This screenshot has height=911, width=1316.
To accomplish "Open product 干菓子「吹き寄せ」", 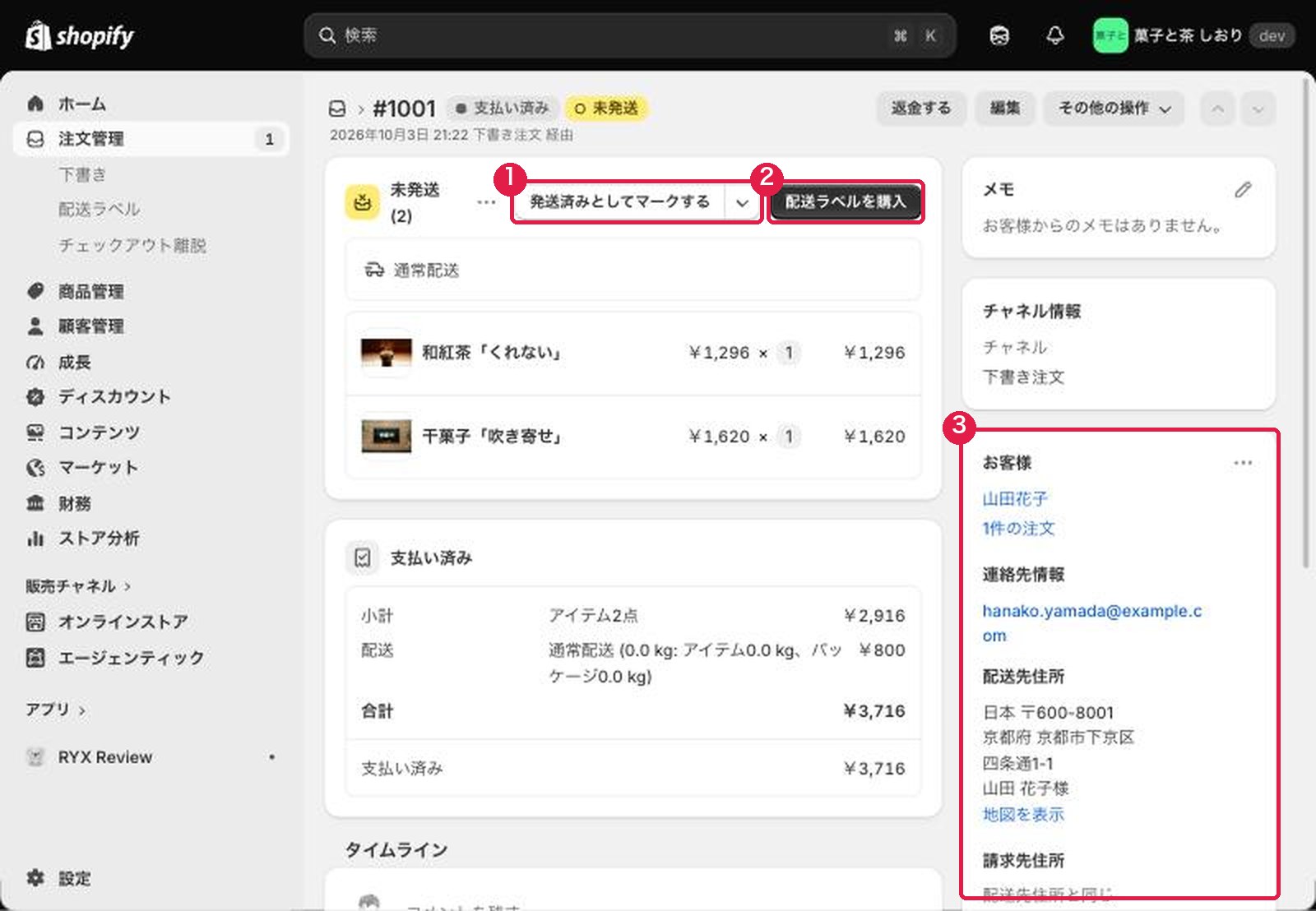I will tap(492, 436).
